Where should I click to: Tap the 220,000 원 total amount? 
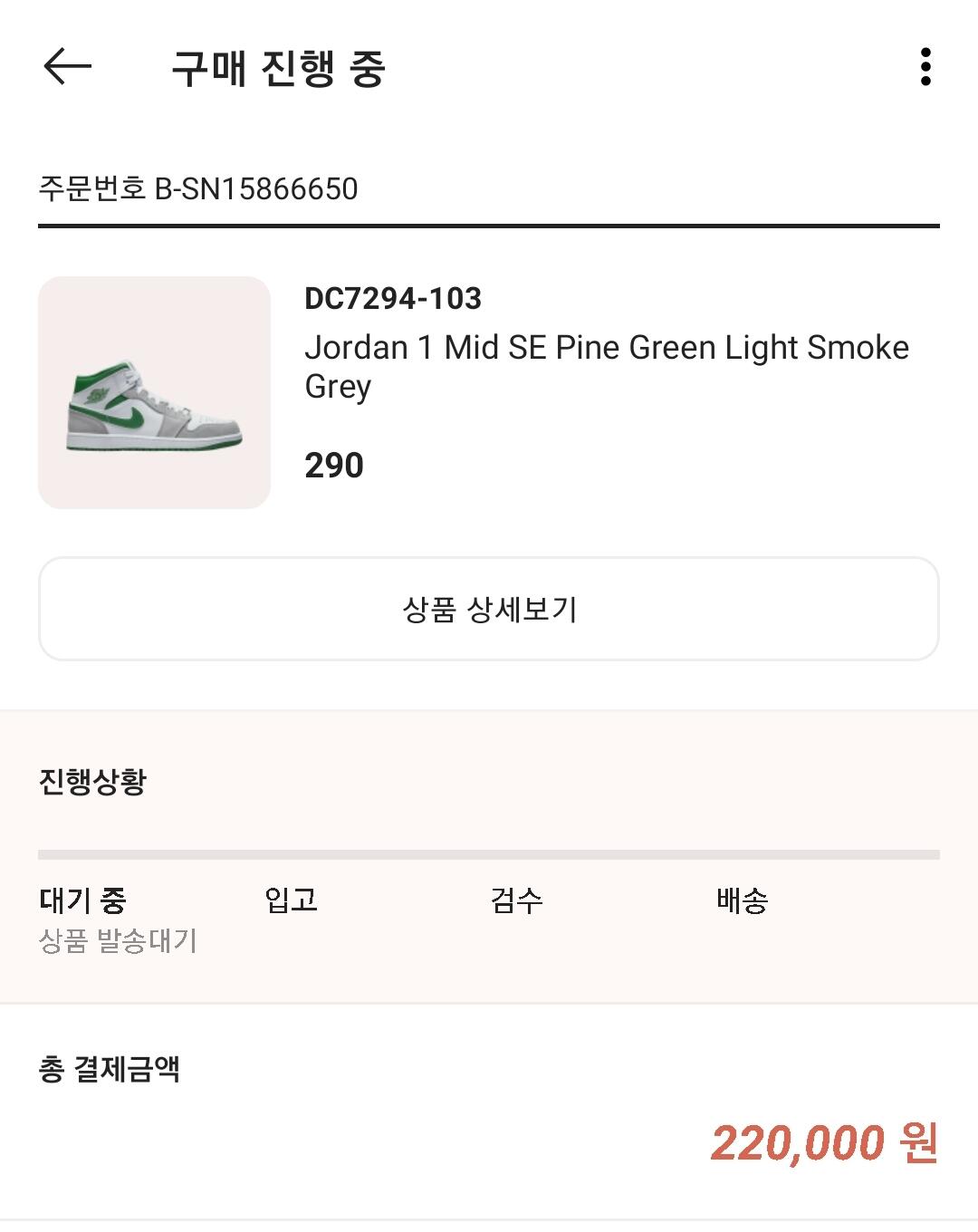pyautogui.click(x=824, y=1142)
